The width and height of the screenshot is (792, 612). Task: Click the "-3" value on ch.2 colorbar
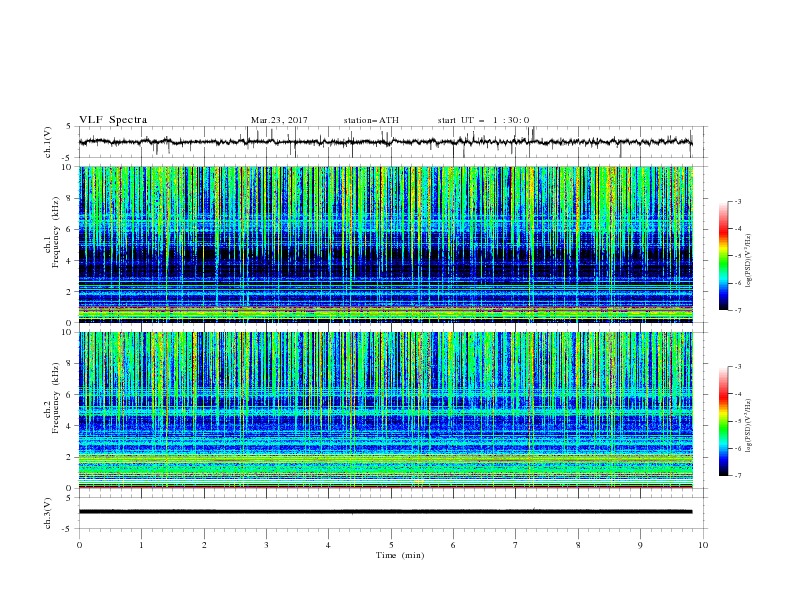click(738, 367)
